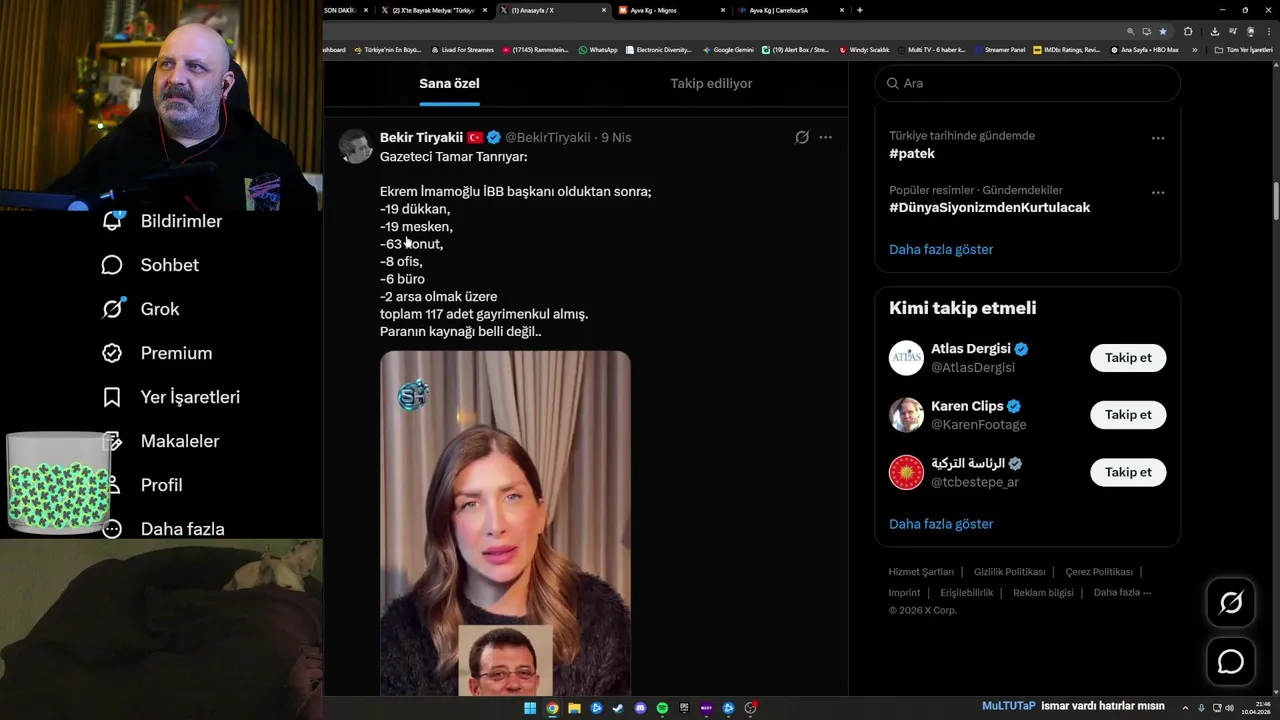Open Yer İşaretleri bookmark icon
The image size is (1280, 720).
tap(112, 397)
